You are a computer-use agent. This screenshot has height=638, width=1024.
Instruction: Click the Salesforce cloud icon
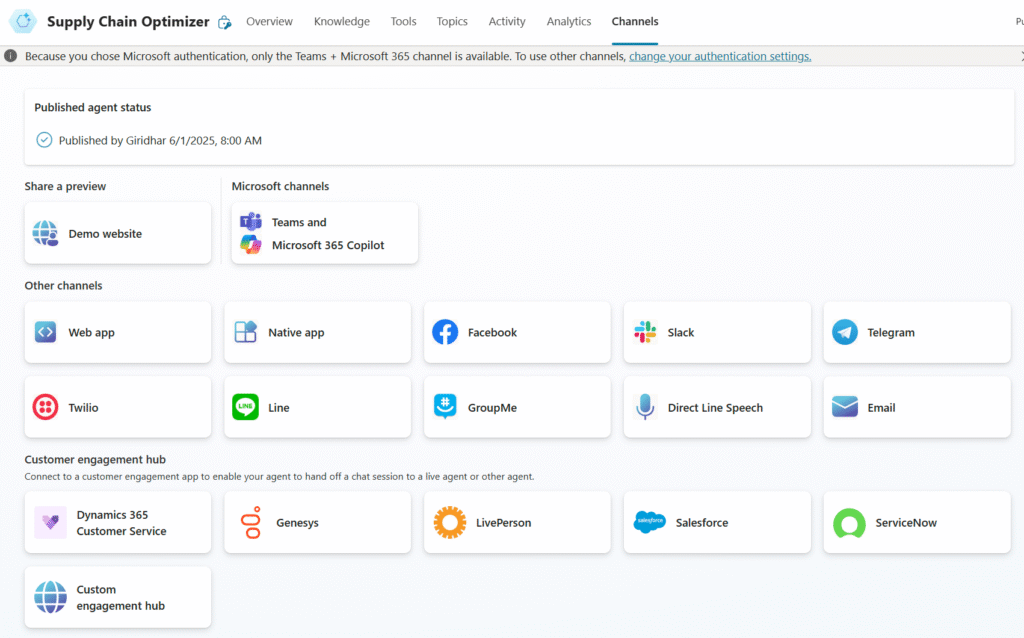[650, 522]
